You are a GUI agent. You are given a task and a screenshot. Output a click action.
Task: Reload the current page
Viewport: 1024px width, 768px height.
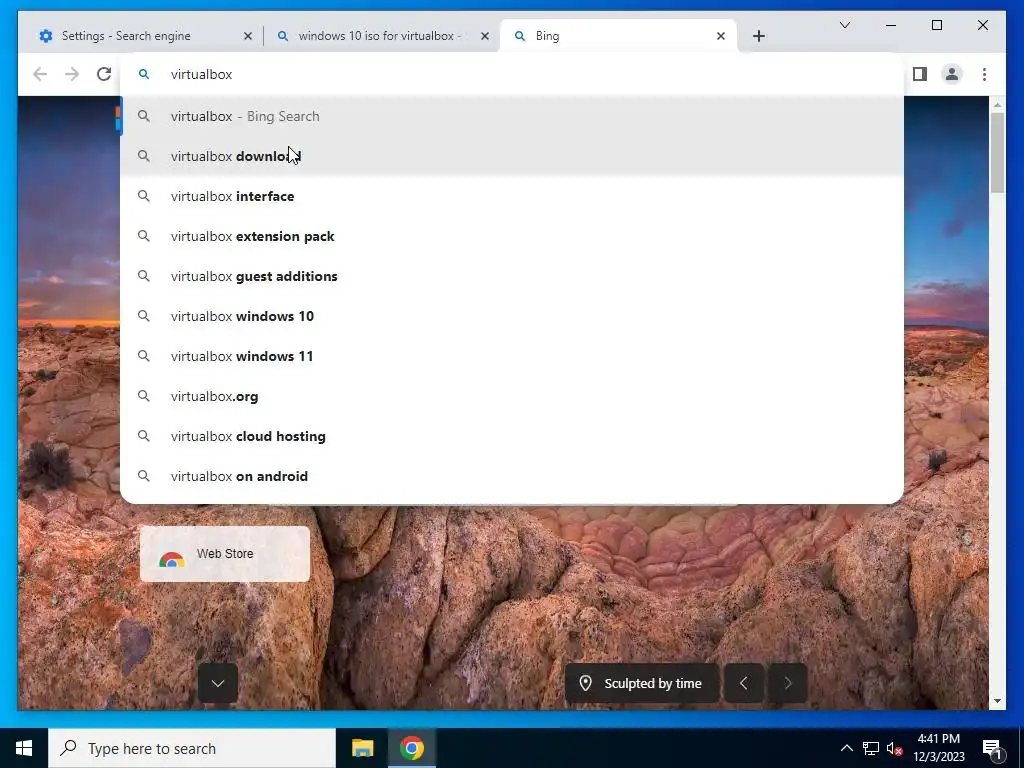104,74
